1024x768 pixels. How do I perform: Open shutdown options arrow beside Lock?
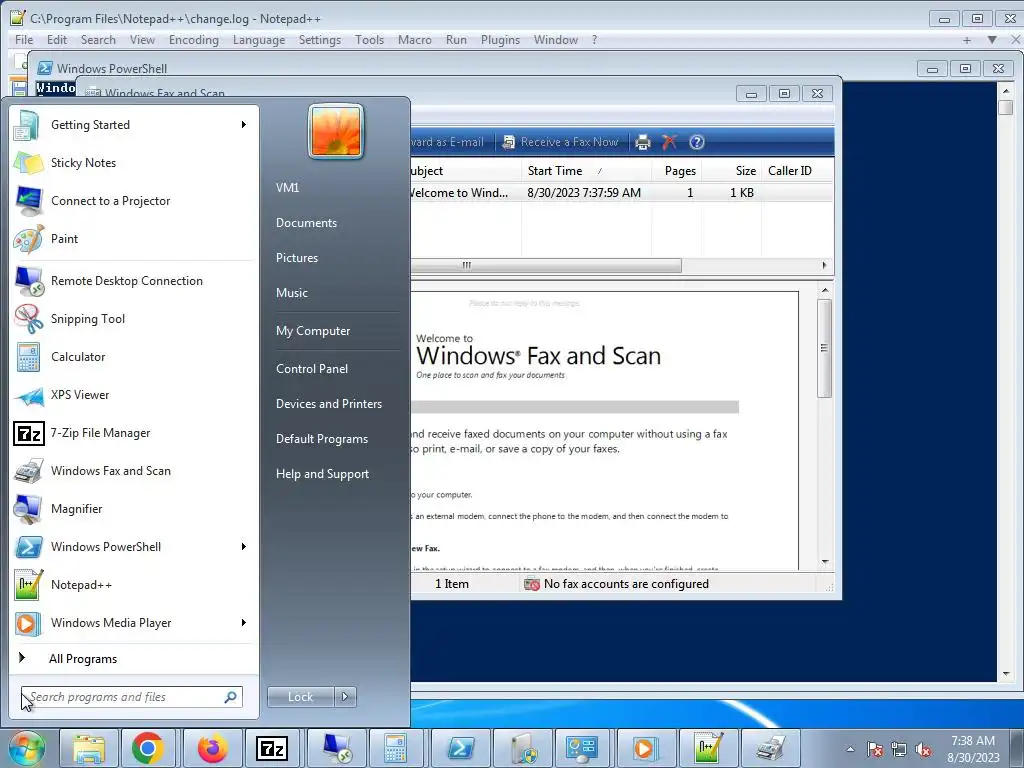(x=345, y=697)
